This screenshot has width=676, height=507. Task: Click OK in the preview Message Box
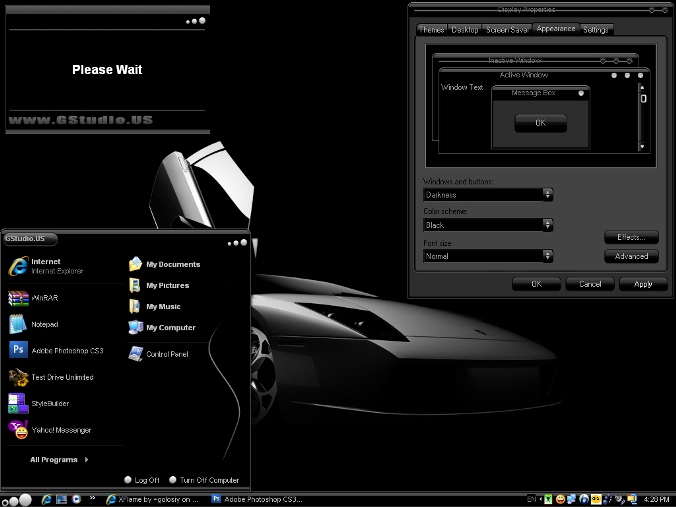coord(541,123)
